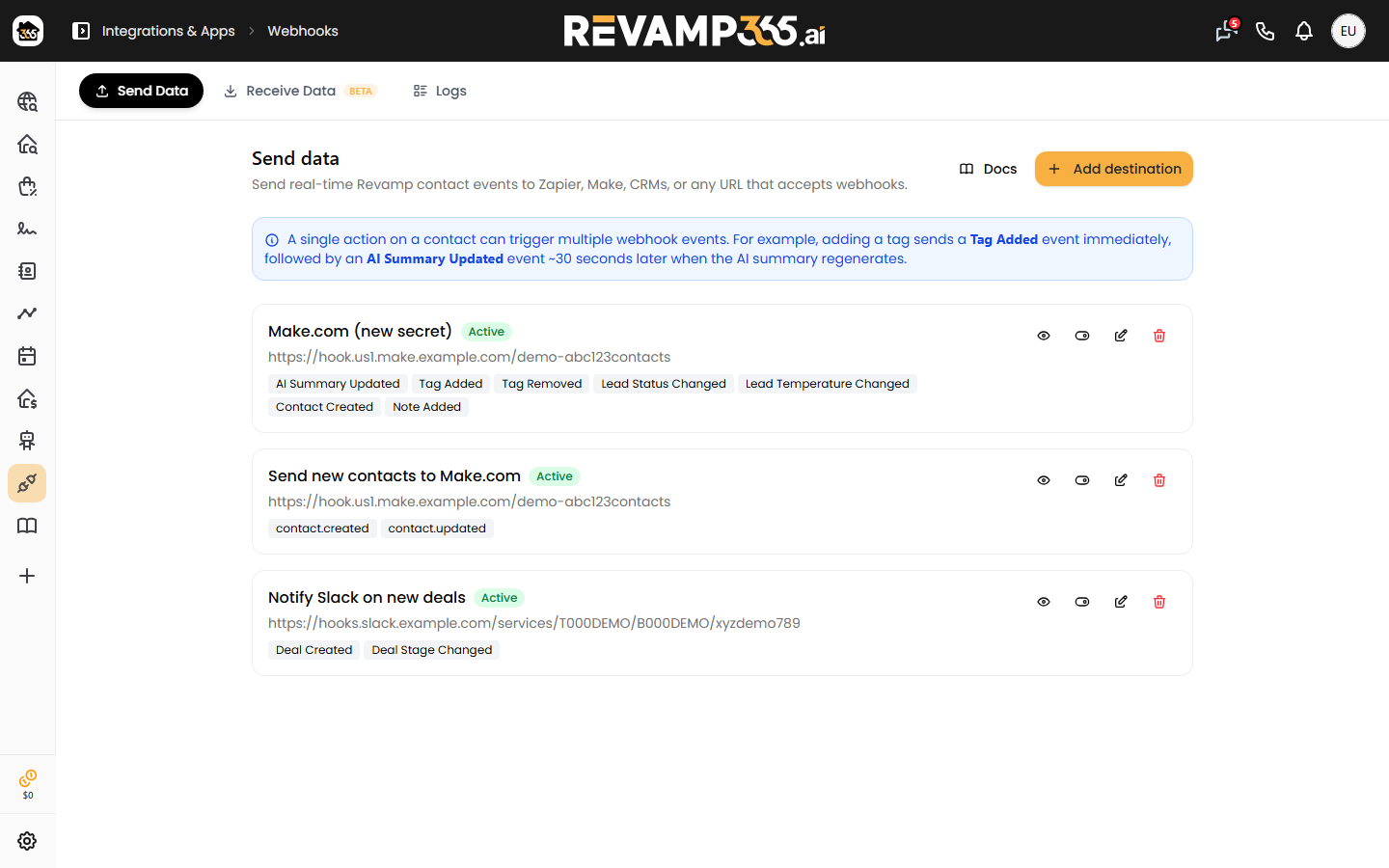Toggle the Make.com (new secret) webhook on or off
This screenshot has height=868, width=1389.
pos(1082,336)
